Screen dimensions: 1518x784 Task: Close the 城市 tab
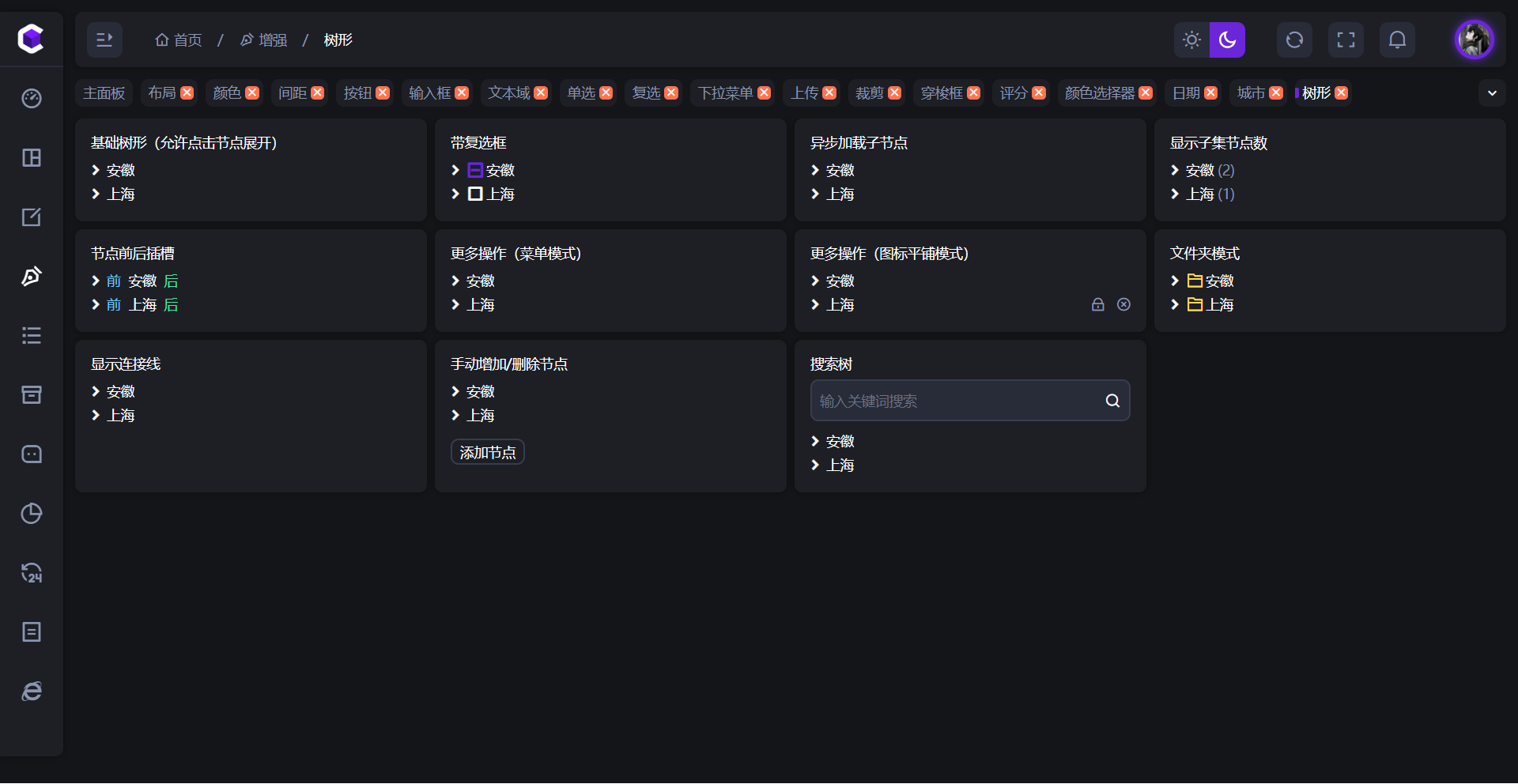[1276, 93]
